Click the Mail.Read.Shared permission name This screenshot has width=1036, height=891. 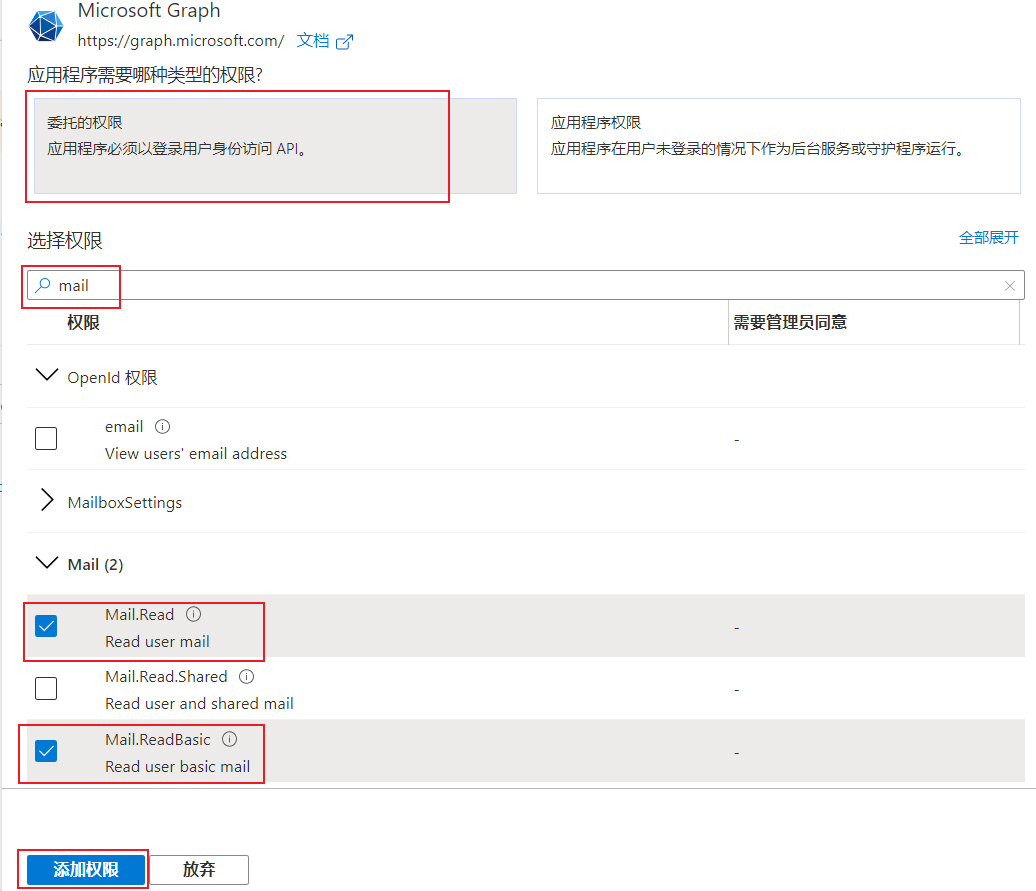166,676
